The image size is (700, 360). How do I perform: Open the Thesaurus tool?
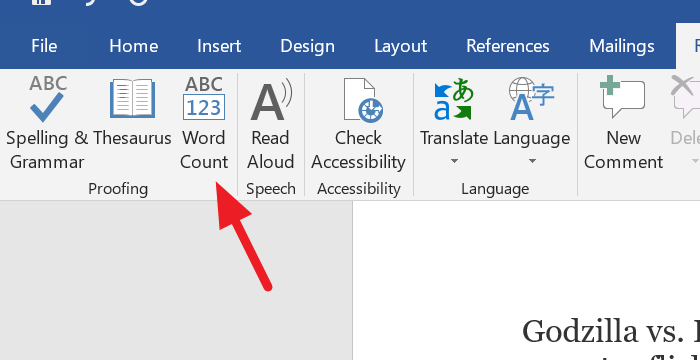coord(132,112)
